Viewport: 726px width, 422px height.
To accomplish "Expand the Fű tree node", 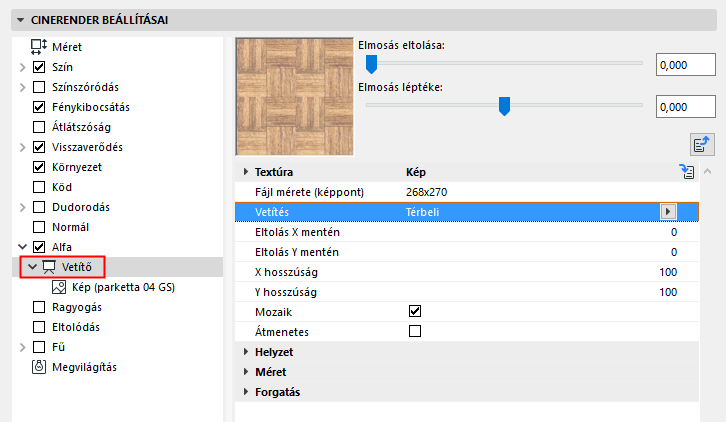I will tap(22, 347).
